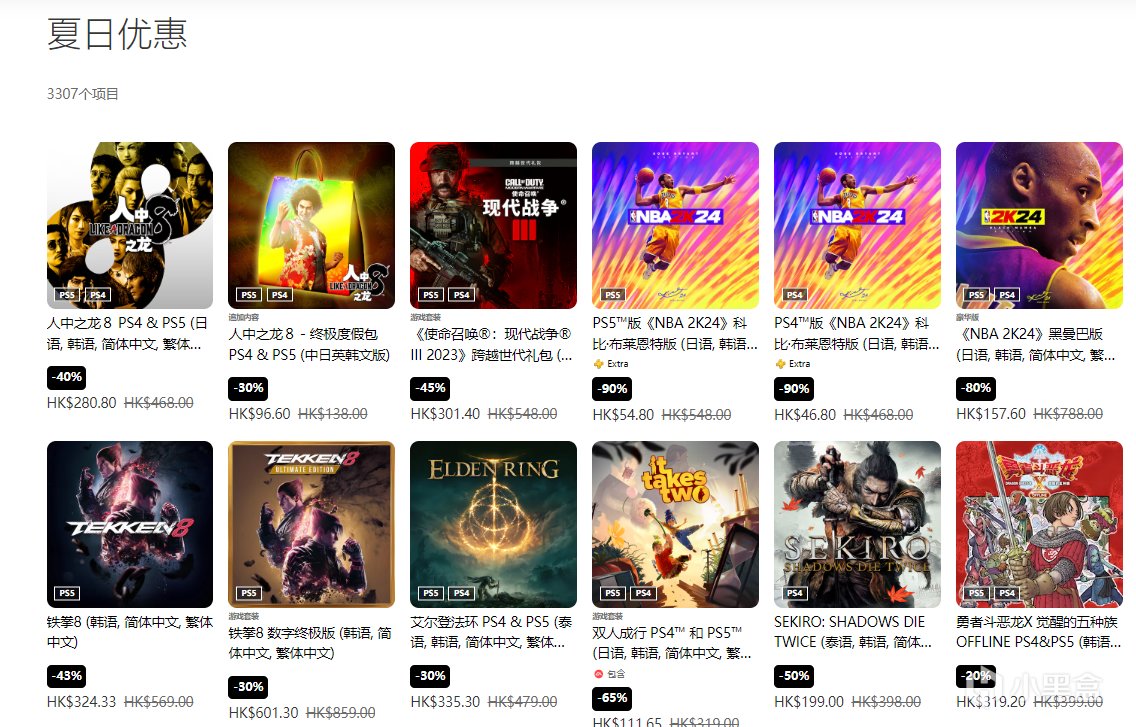The image size is (1136, 727).
Task: Click the HK$280.80 price for Like a Dragon 8
Action: [81, 402]
